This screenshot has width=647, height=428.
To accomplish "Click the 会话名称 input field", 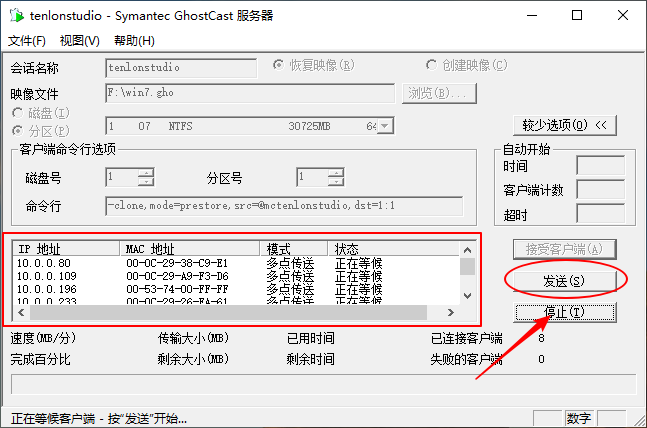I will tap(181, 68).
